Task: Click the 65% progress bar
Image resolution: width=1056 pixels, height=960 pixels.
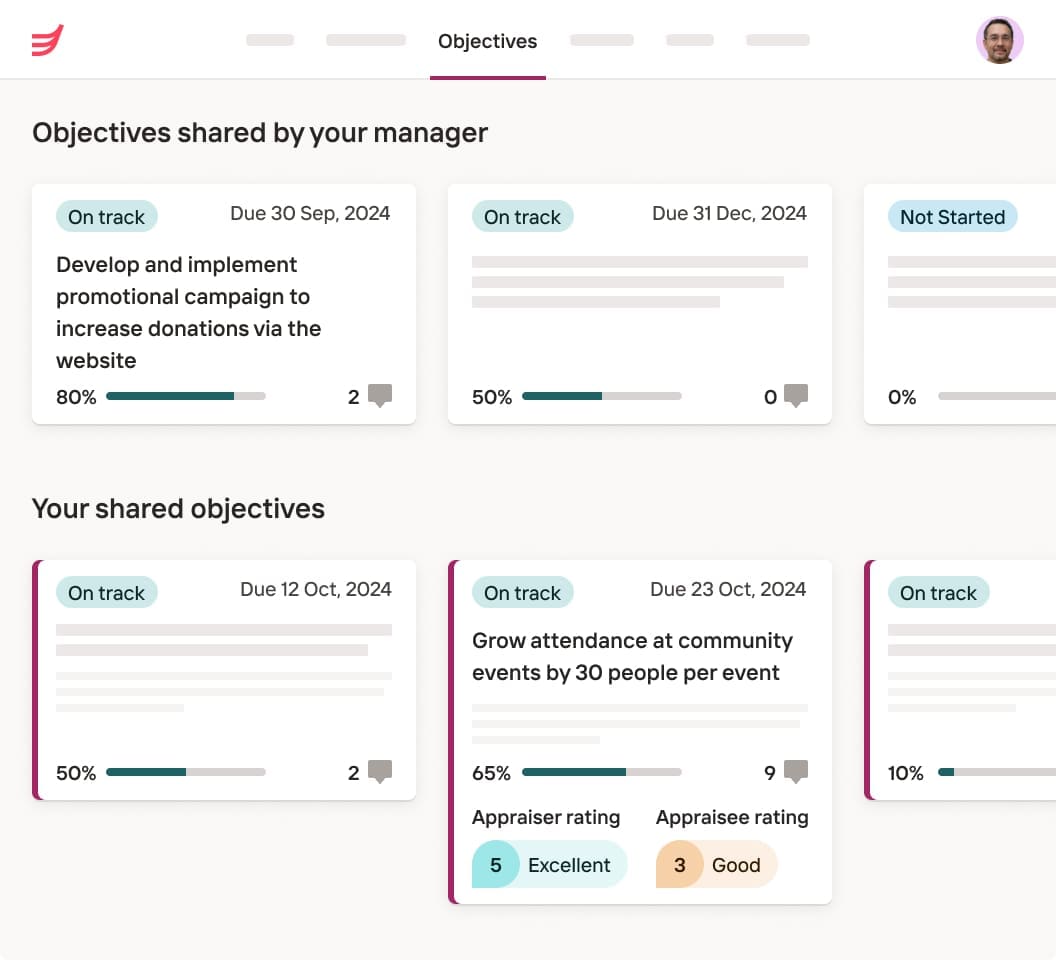Action: point(601,772)
